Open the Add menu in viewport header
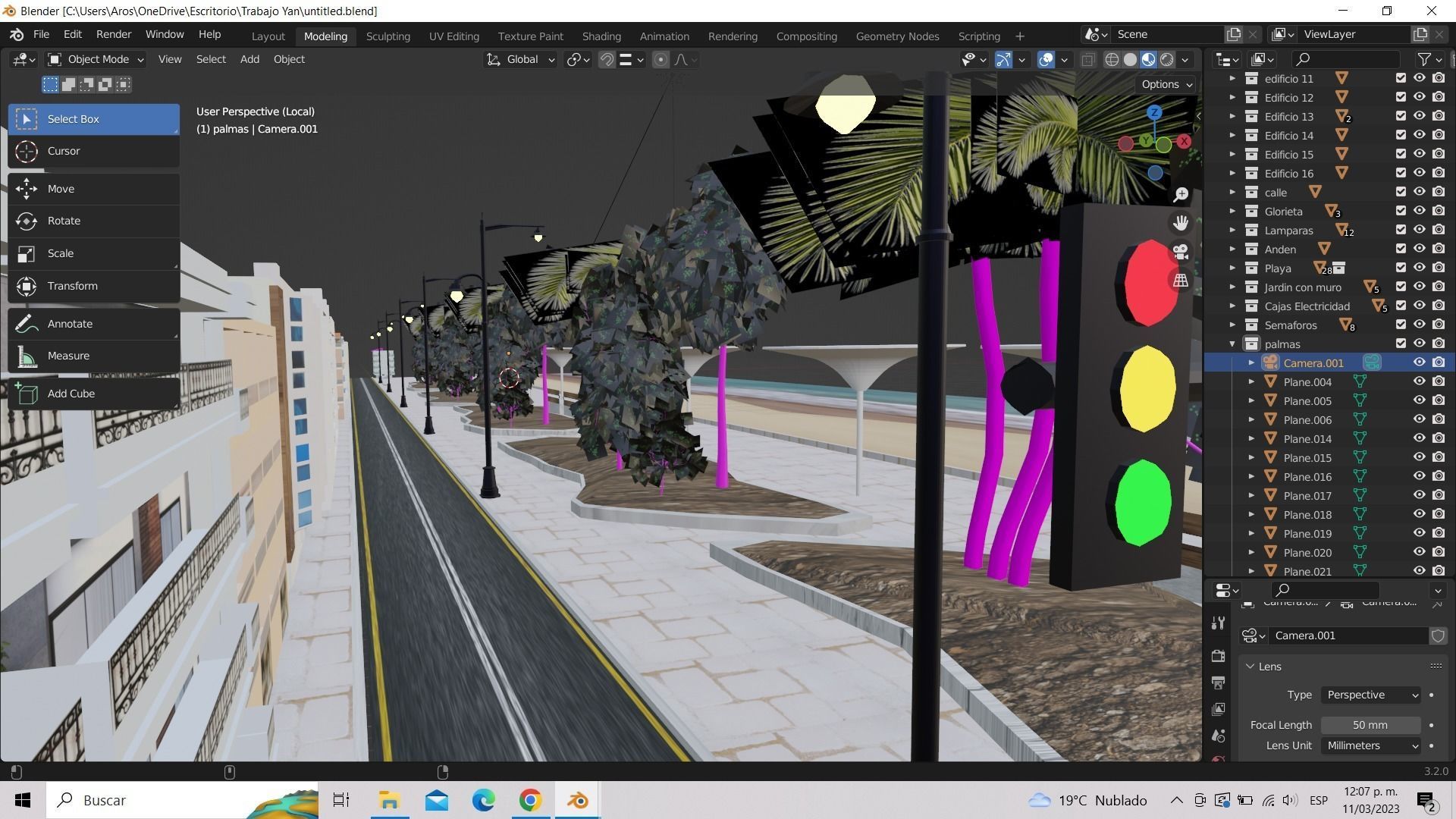This screenshot has height=819, width=1456. click(x=249, y=60)
